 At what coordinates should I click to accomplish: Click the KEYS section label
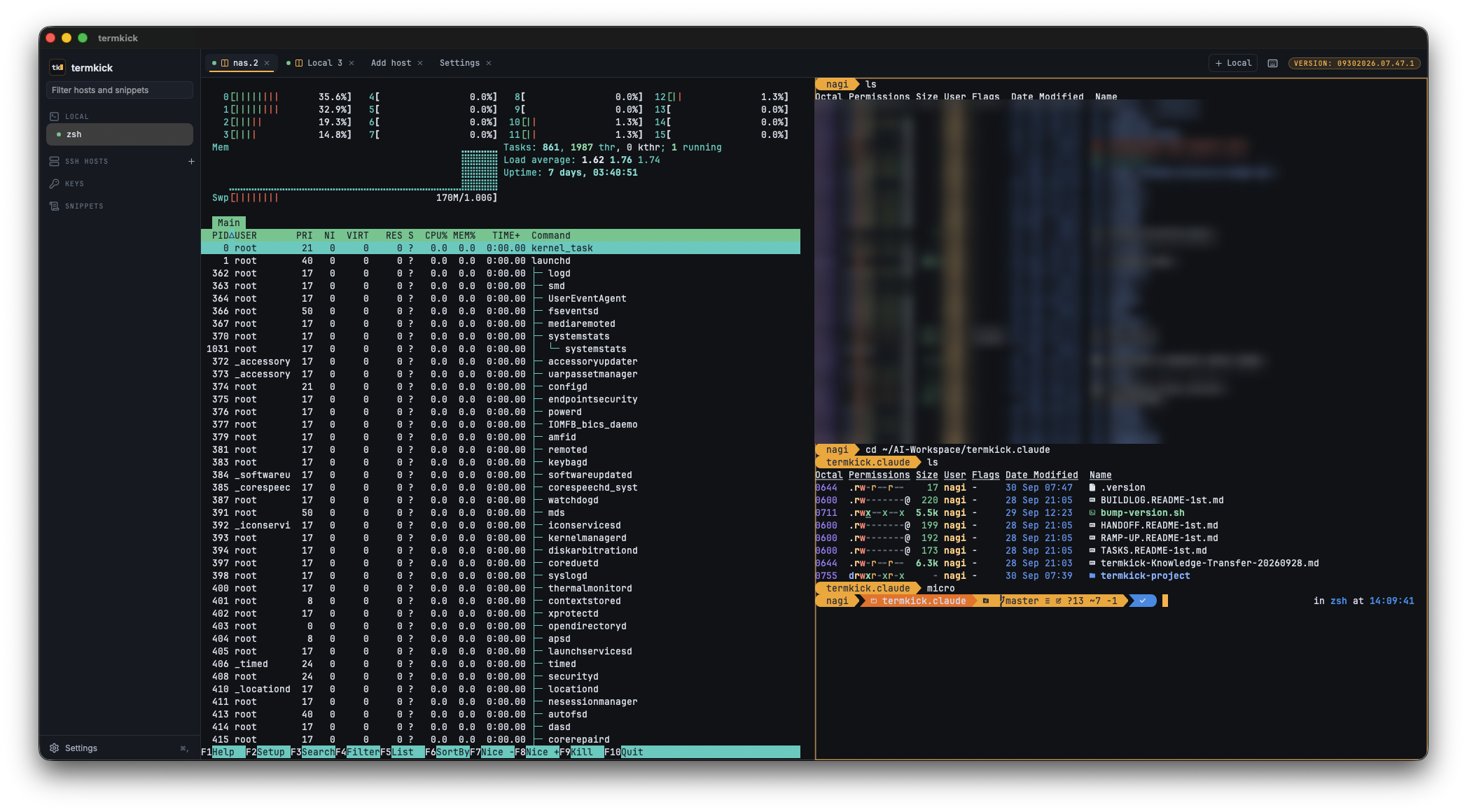74,183
